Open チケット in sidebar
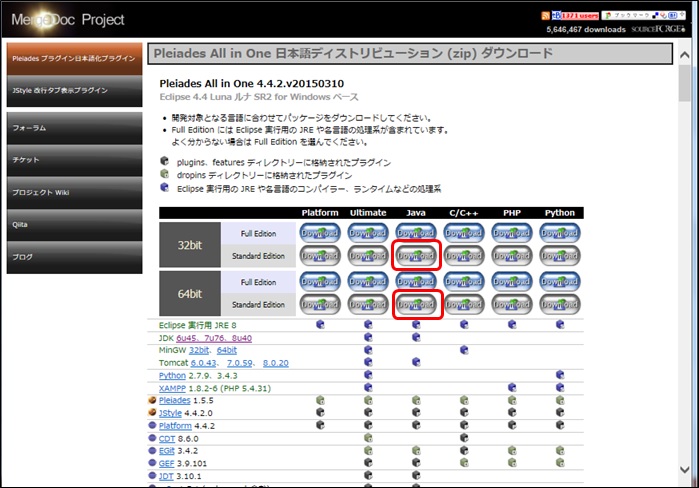 coord(74,160)
